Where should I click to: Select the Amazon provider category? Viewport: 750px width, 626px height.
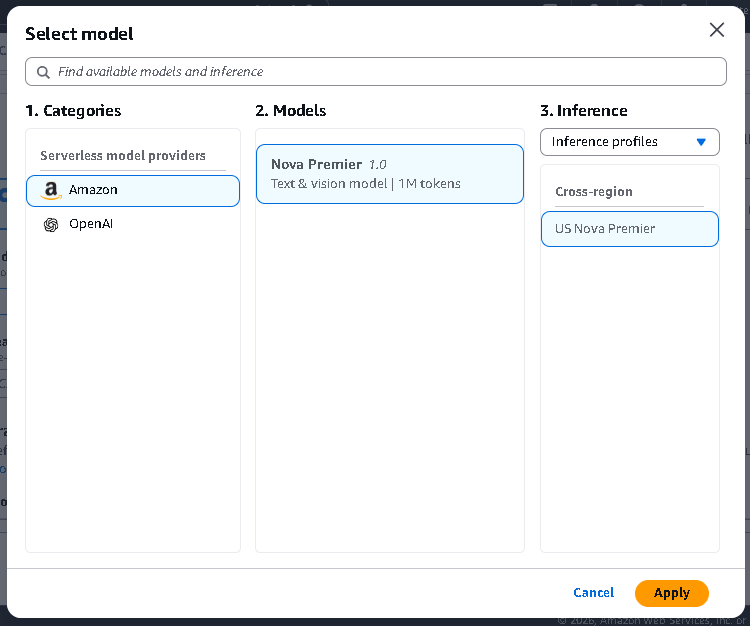click(133, 191)
